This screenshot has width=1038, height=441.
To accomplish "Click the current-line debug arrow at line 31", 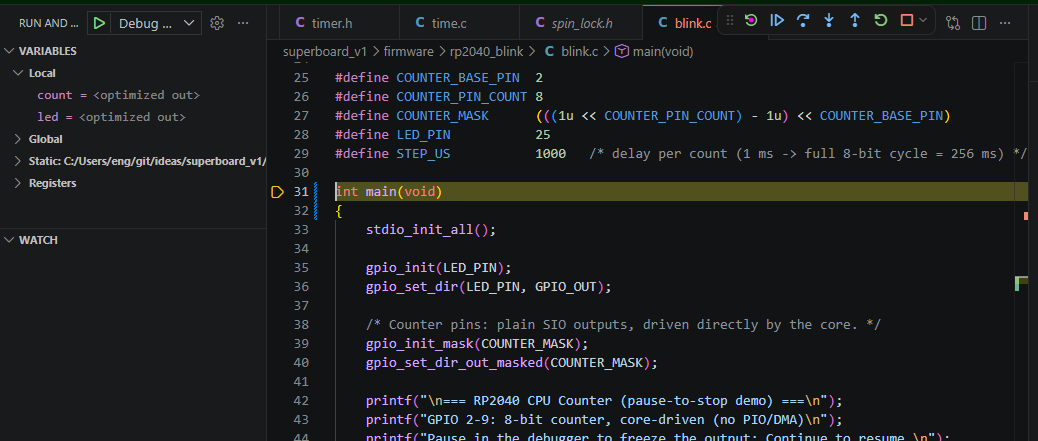I will [277, 192].
